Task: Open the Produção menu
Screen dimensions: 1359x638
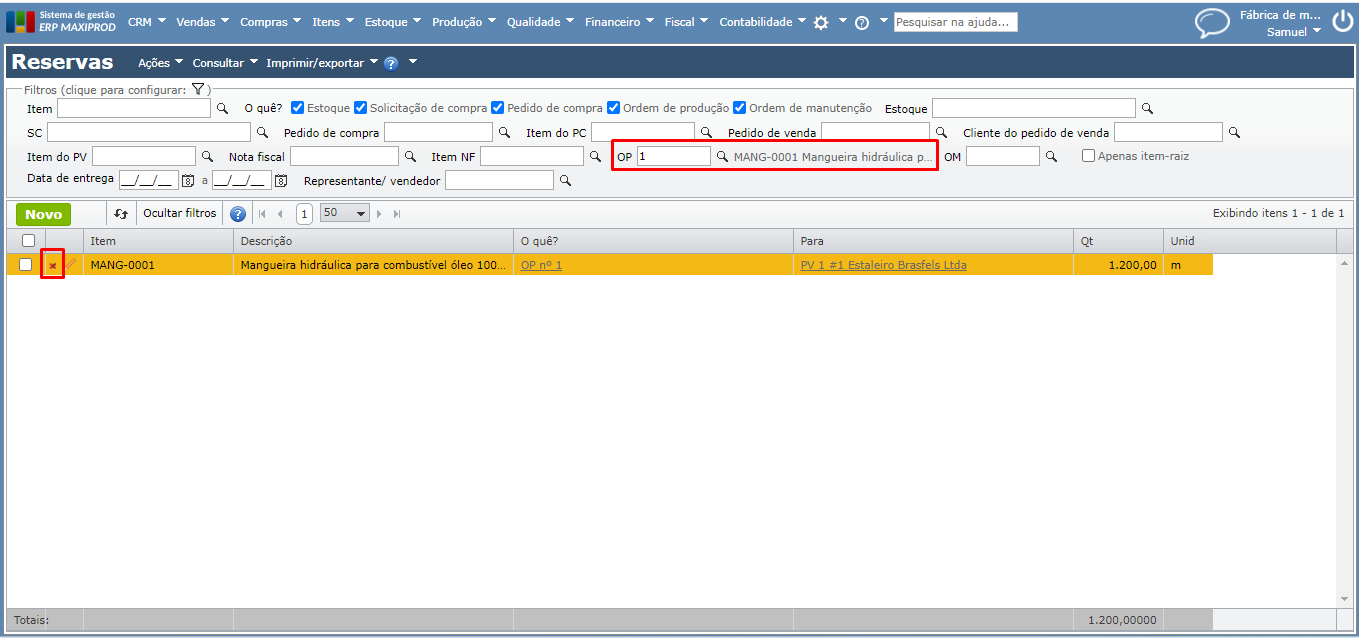Action: point(464,22)
